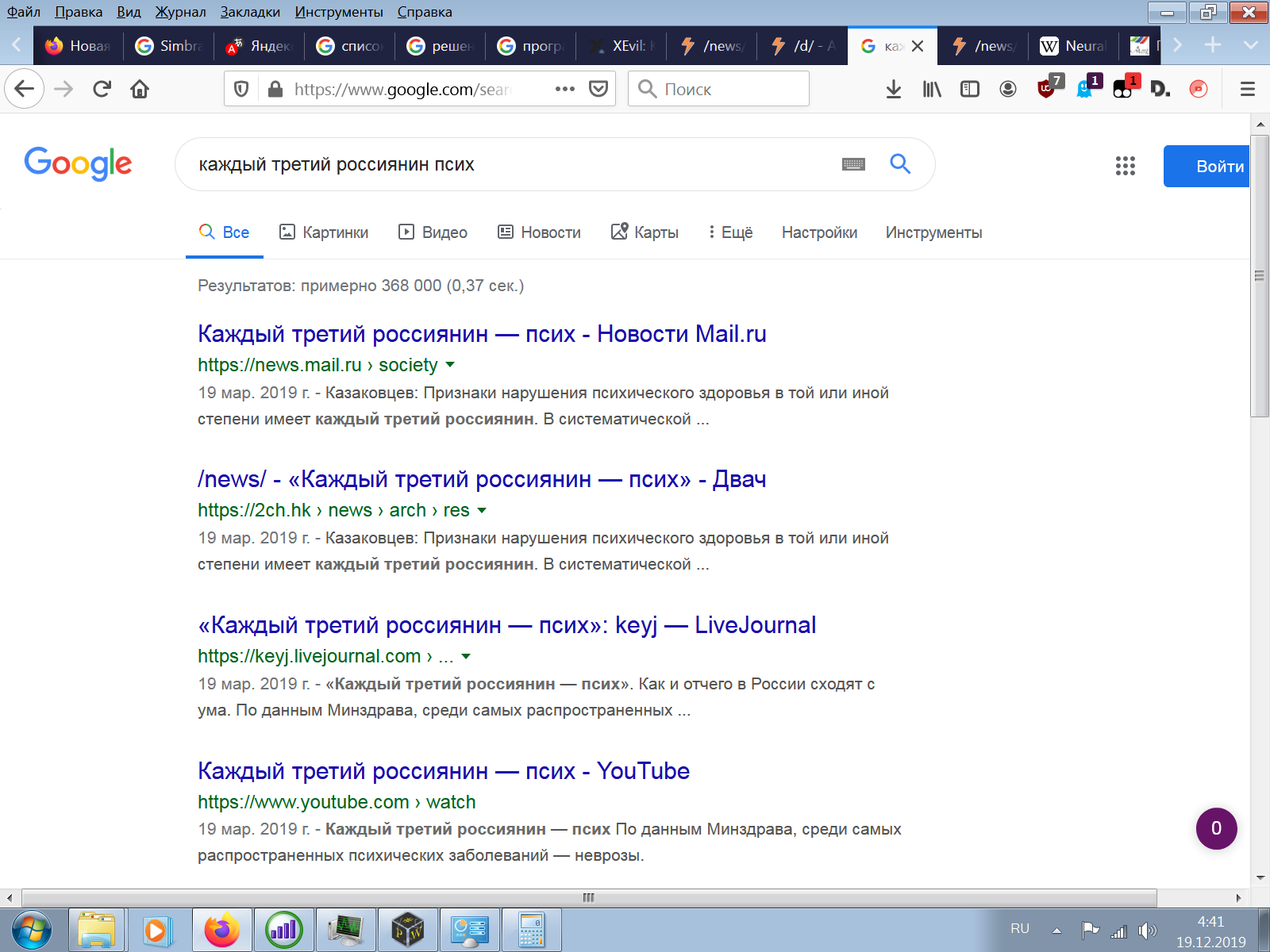Viewport: 1270px width, 952px height.
Task: Expand the Ещё search options
Action: [x=730, y=232]
